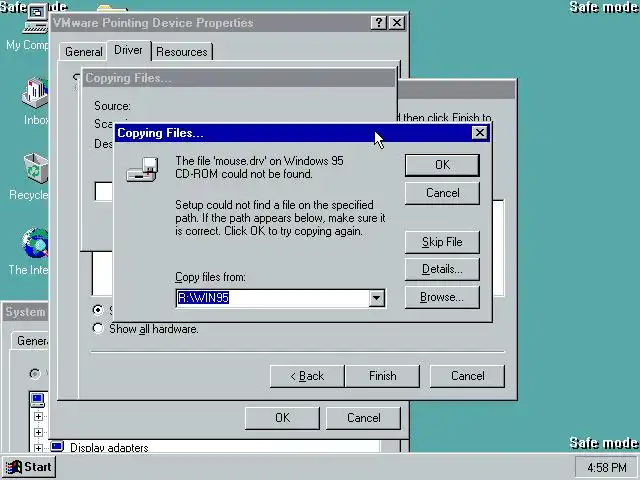The image size is (640, 480).
Task: Open the Details... button
Action: 442,269
